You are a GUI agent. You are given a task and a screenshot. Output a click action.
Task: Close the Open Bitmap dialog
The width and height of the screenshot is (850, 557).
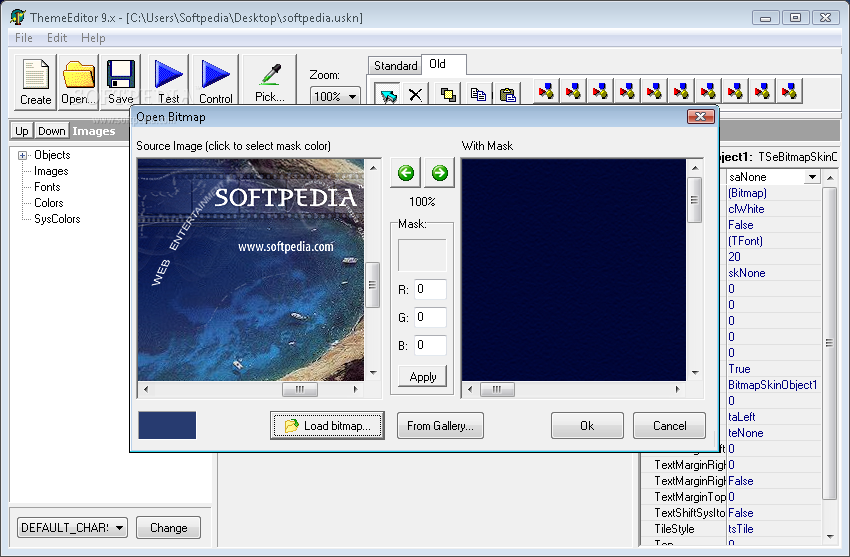700,116
